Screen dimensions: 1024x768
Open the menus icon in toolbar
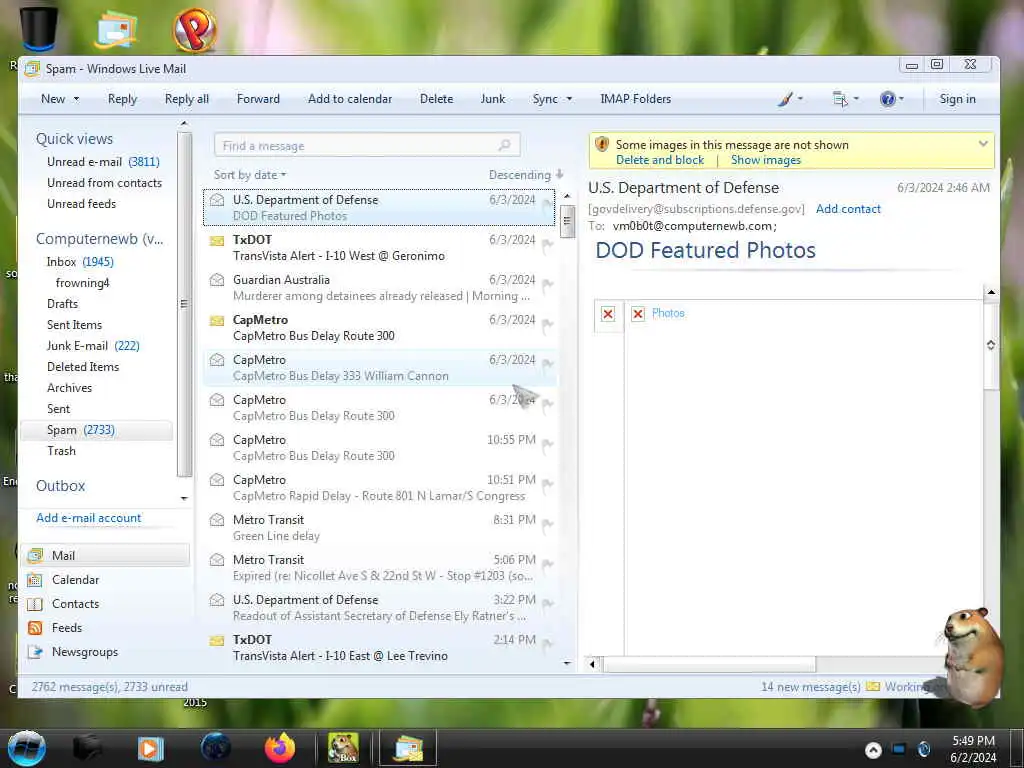click(840, 99)
